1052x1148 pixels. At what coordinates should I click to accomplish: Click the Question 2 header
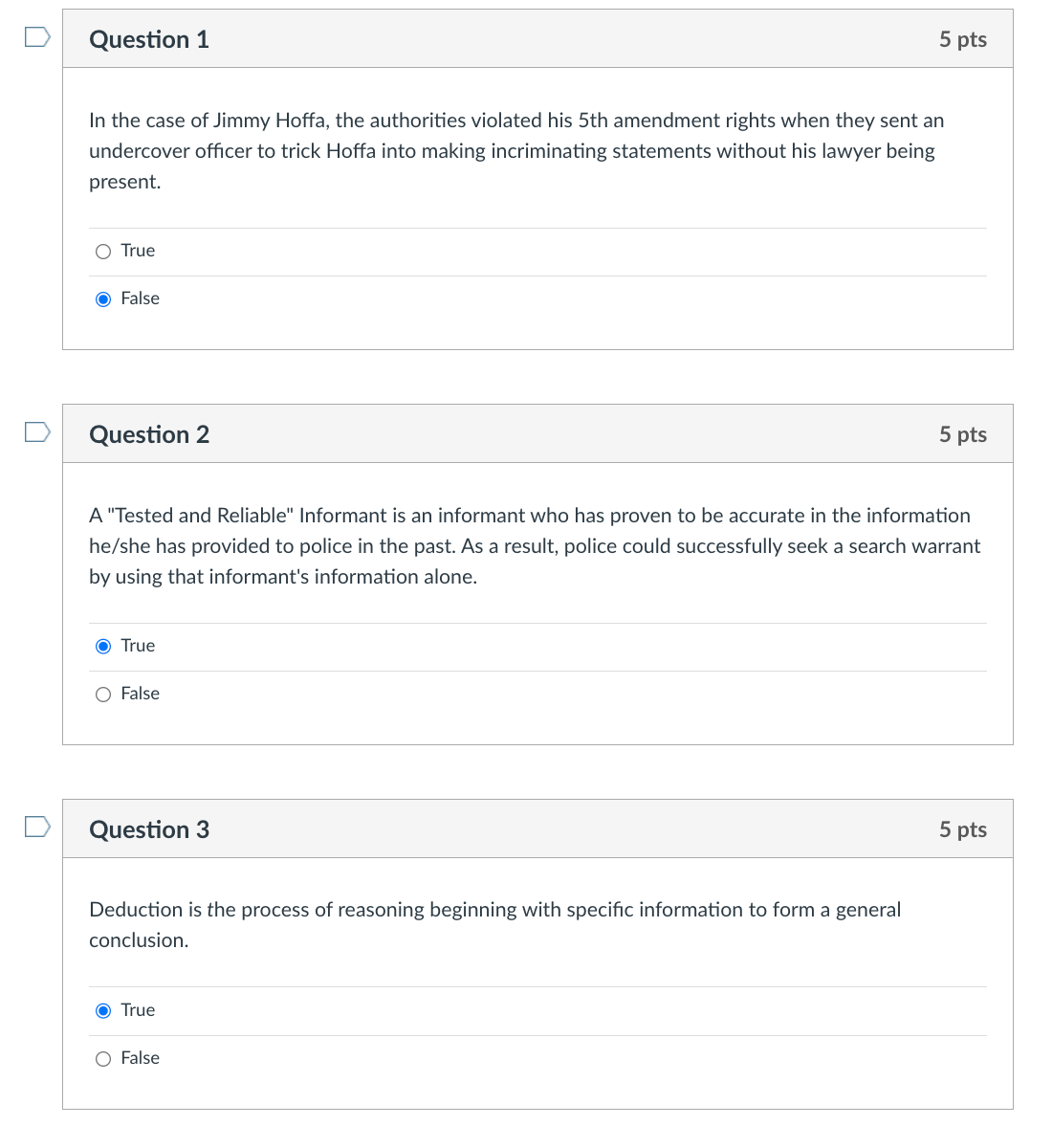coord(149,434)
